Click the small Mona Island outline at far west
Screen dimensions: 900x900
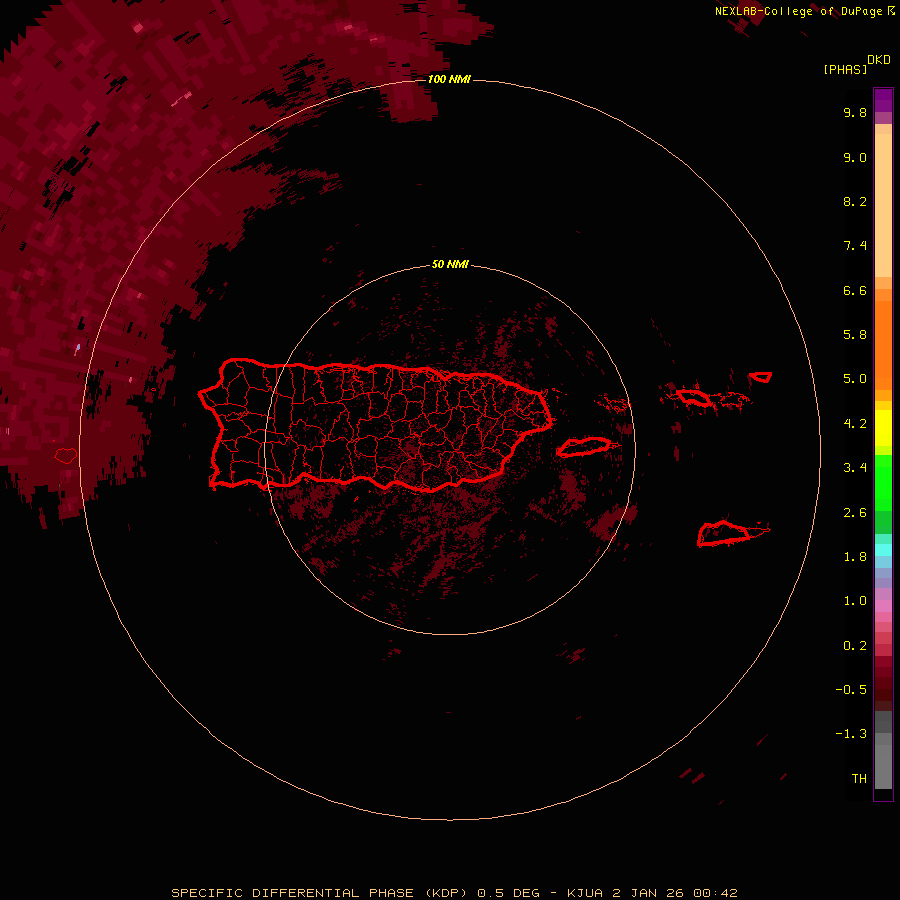click(65, 456)
